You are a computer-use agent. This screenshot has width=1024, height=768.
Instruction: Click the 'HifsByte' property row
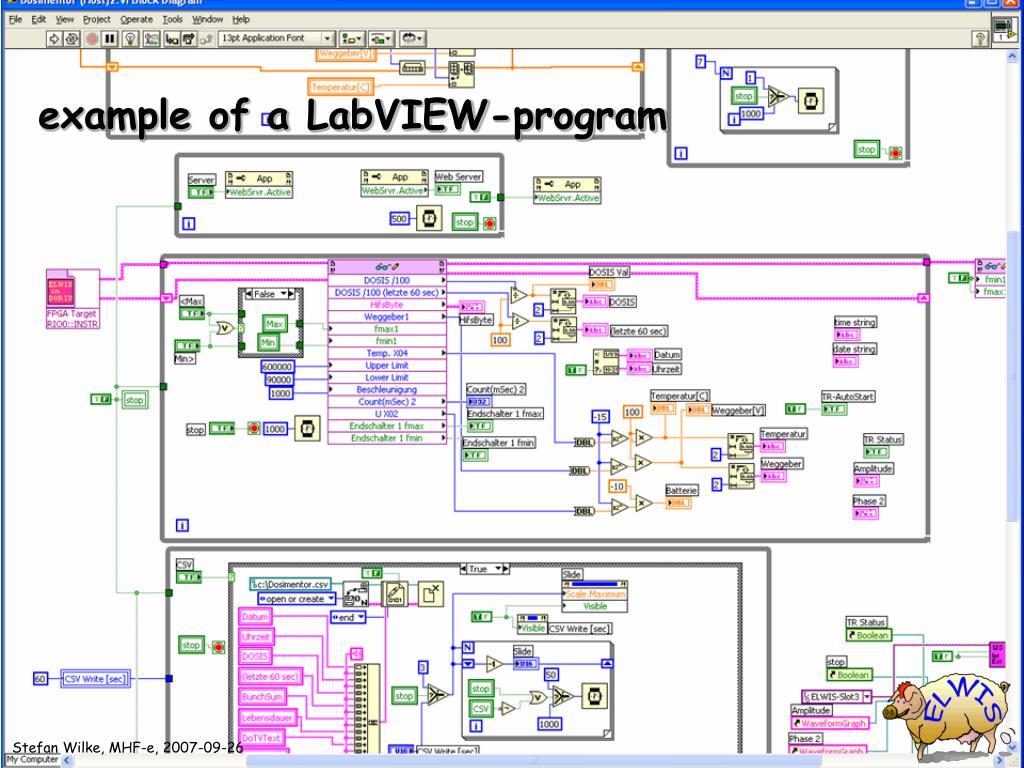pyautogui.click(x=387, y=304)
